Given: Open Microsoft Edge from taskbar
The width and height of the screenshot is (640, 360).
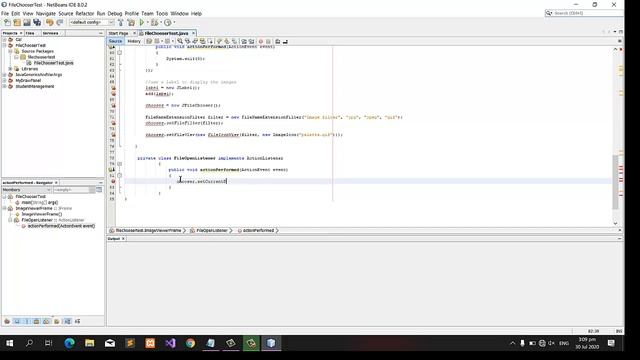Looking at the screenshot, I should (69, 343).
